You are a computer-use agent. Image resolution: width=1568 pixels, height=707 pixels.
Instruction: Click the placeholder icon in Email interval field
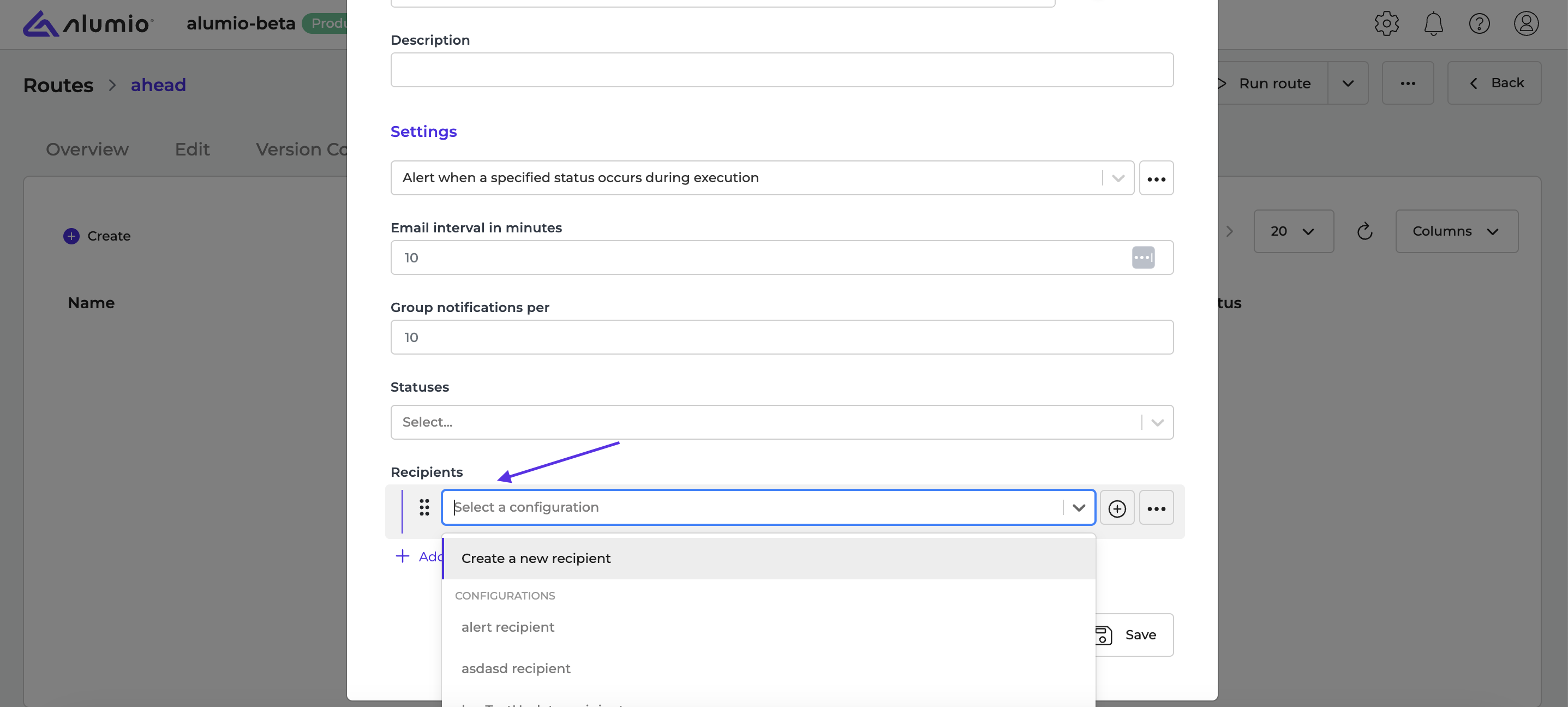[1142, 257]
